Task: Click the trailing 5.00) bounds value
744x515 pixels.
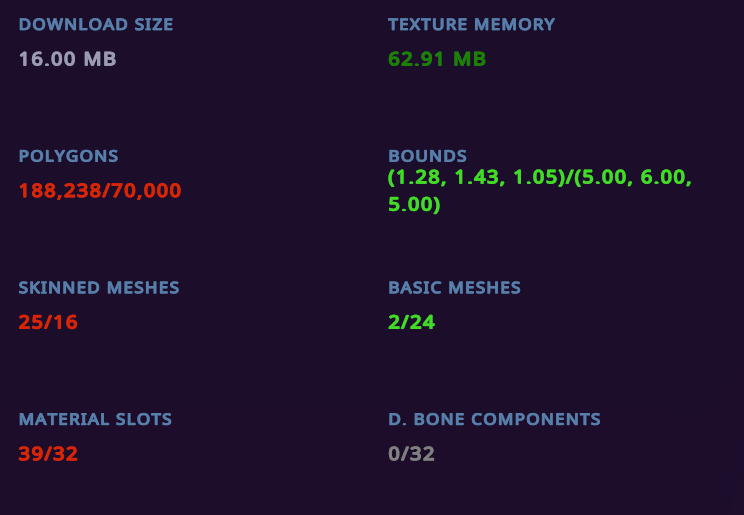Action: 414,204
